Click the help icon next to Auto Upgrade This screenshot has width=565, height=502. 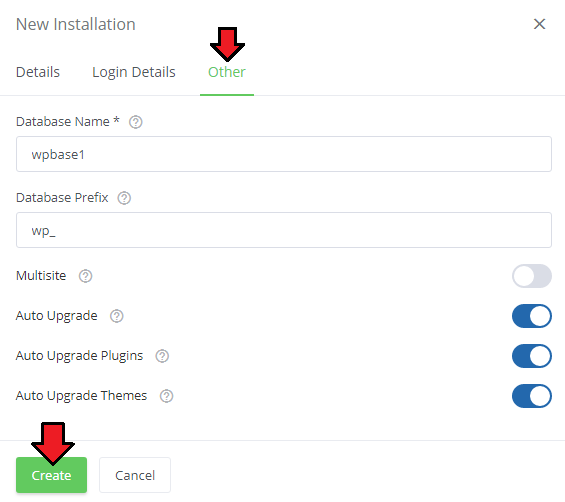[116, 316]
